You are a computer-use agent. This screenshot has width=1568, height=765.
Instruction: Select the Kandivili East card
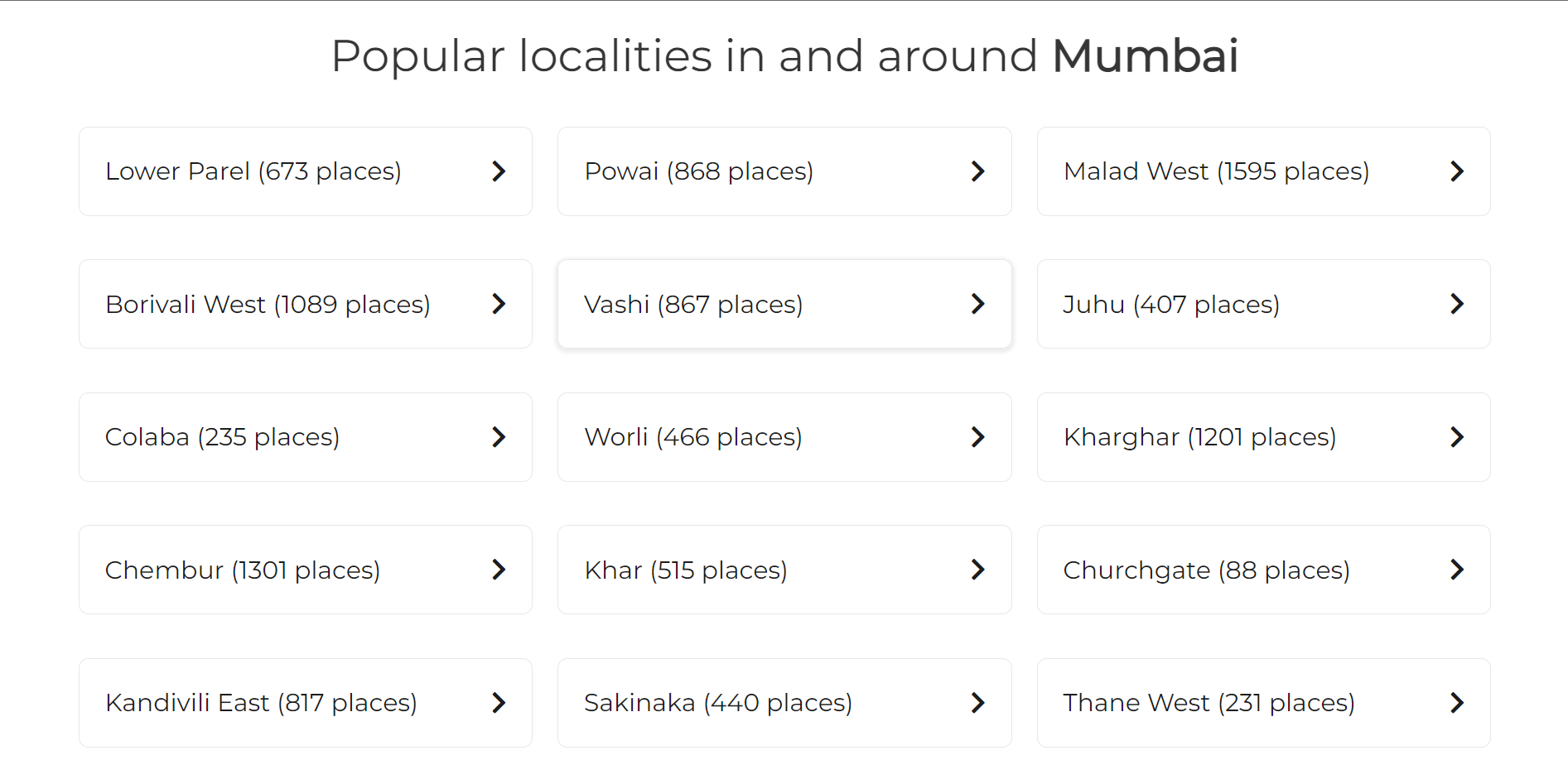pos(305,703)
